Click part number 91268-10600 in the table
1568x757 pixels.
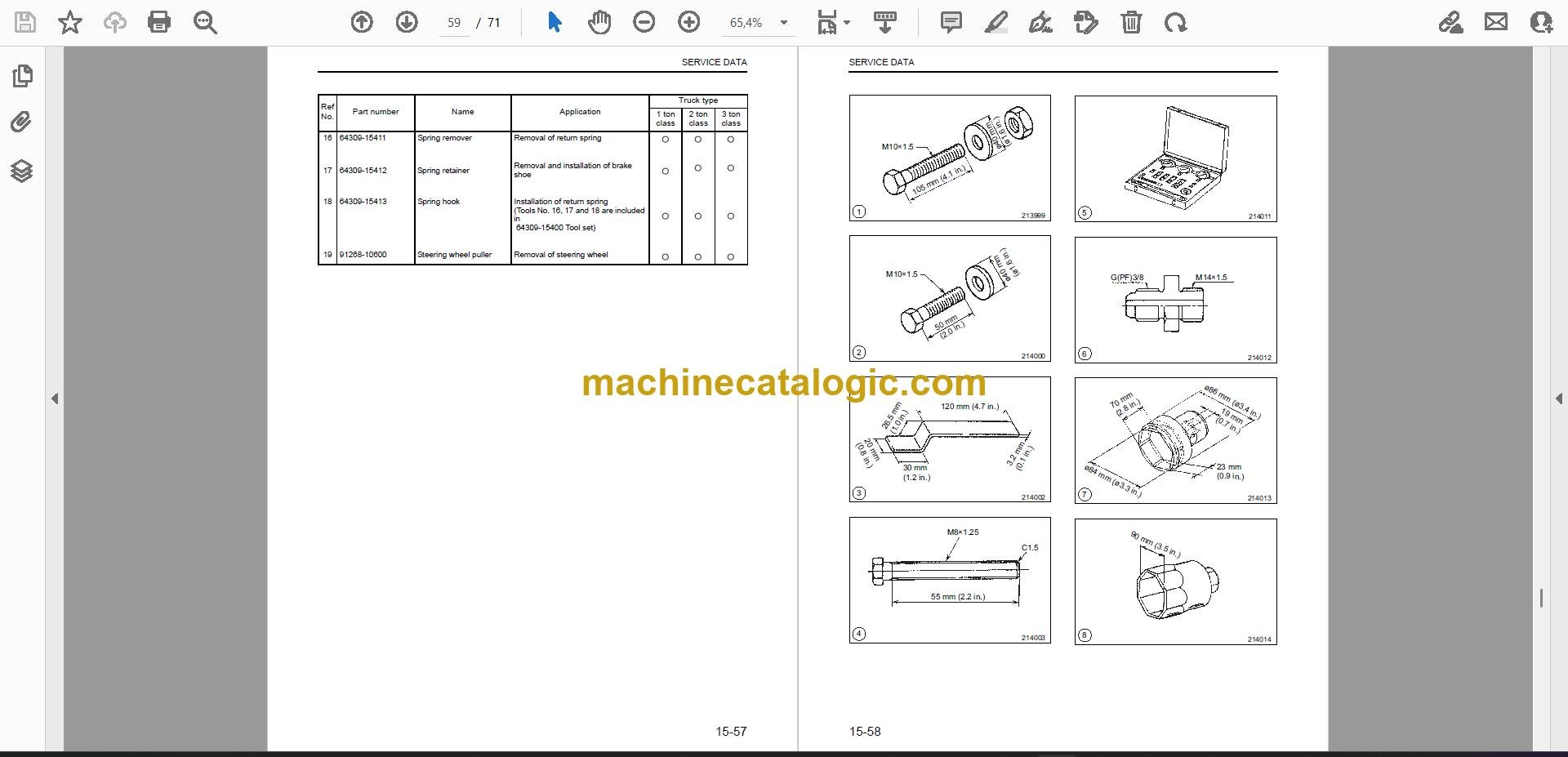tap(363, 255)
